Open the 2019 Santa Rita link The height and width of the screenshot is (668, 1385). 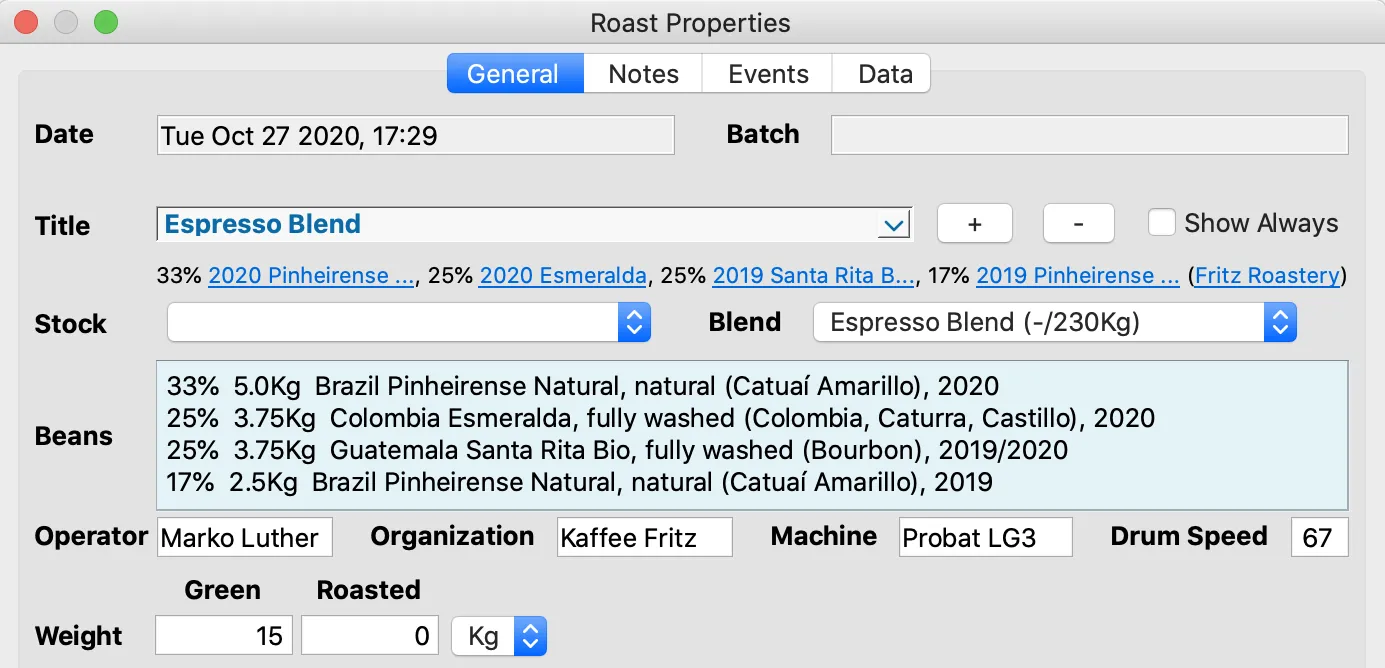click(x=814, y=276)
